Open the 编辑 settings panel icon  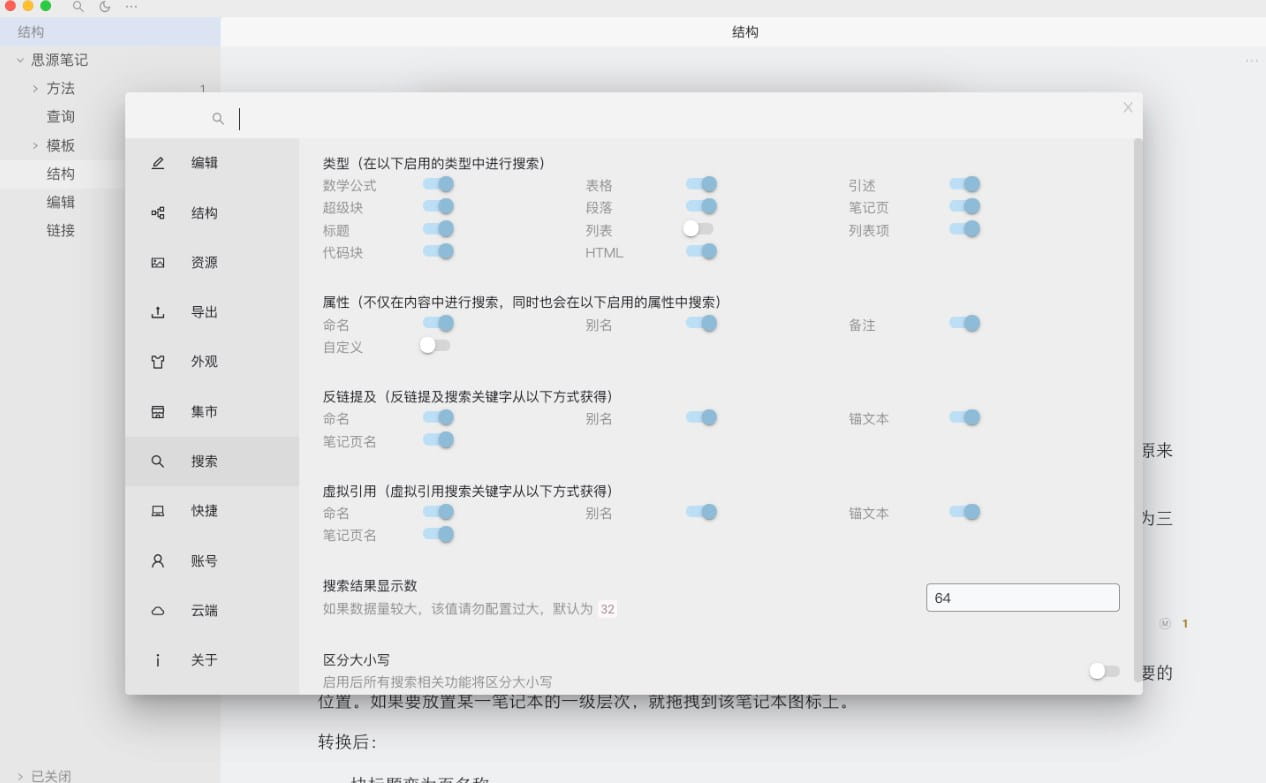pyautogui.click(x=157, y=162)
